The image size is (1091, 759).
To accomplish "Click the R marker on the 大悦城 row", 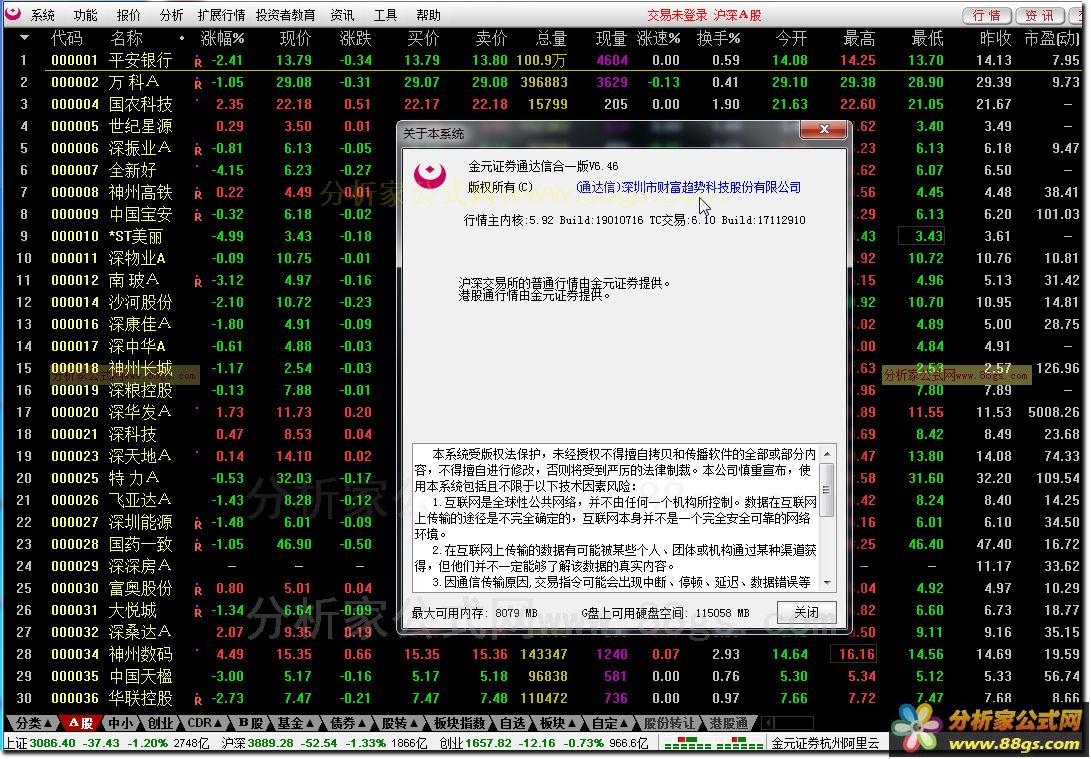I will coord(198,613).
